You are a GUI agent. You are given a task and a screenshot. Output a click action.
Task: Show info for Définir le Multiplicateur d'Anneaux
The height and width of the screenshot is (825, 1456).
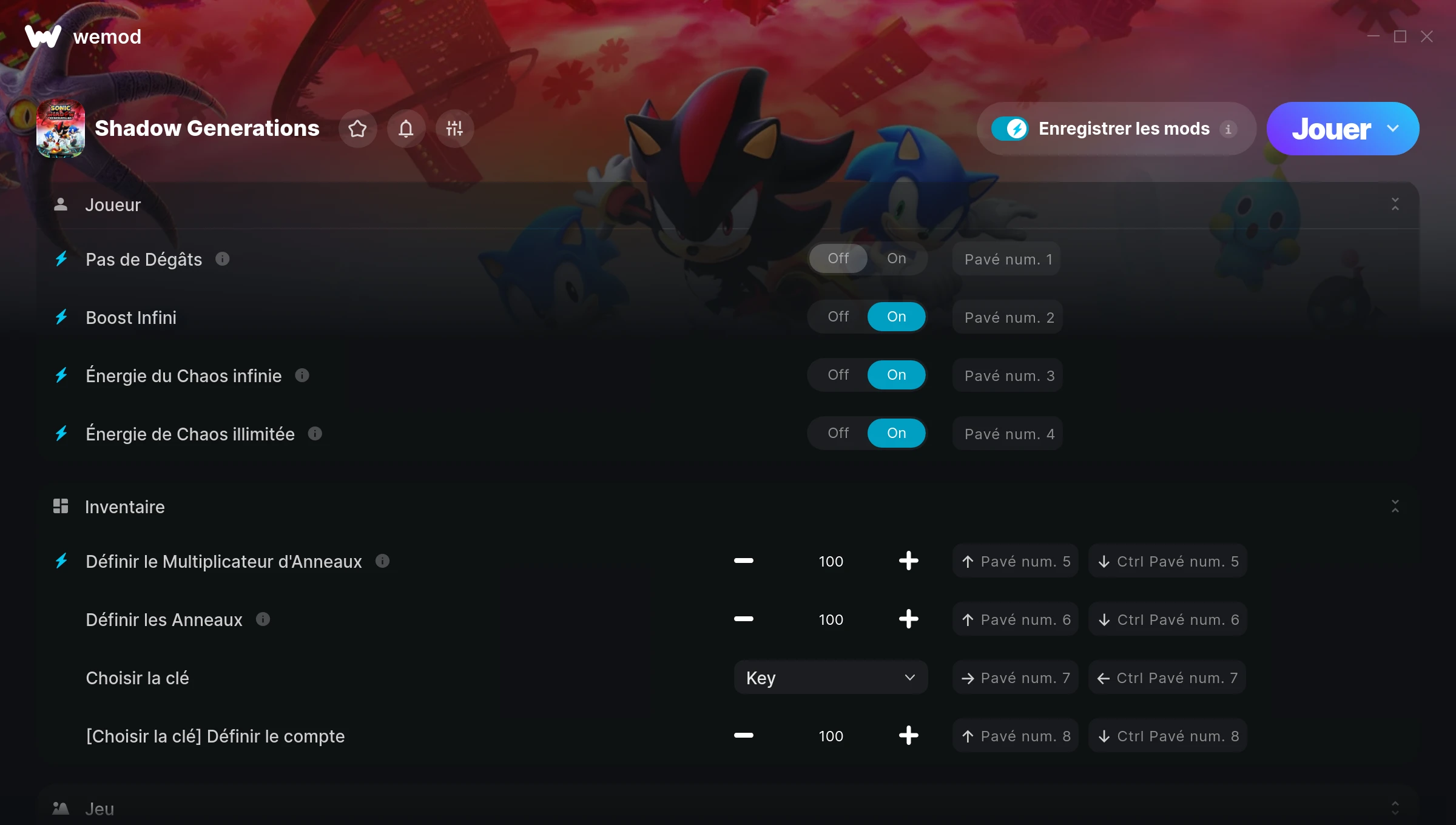382,561
